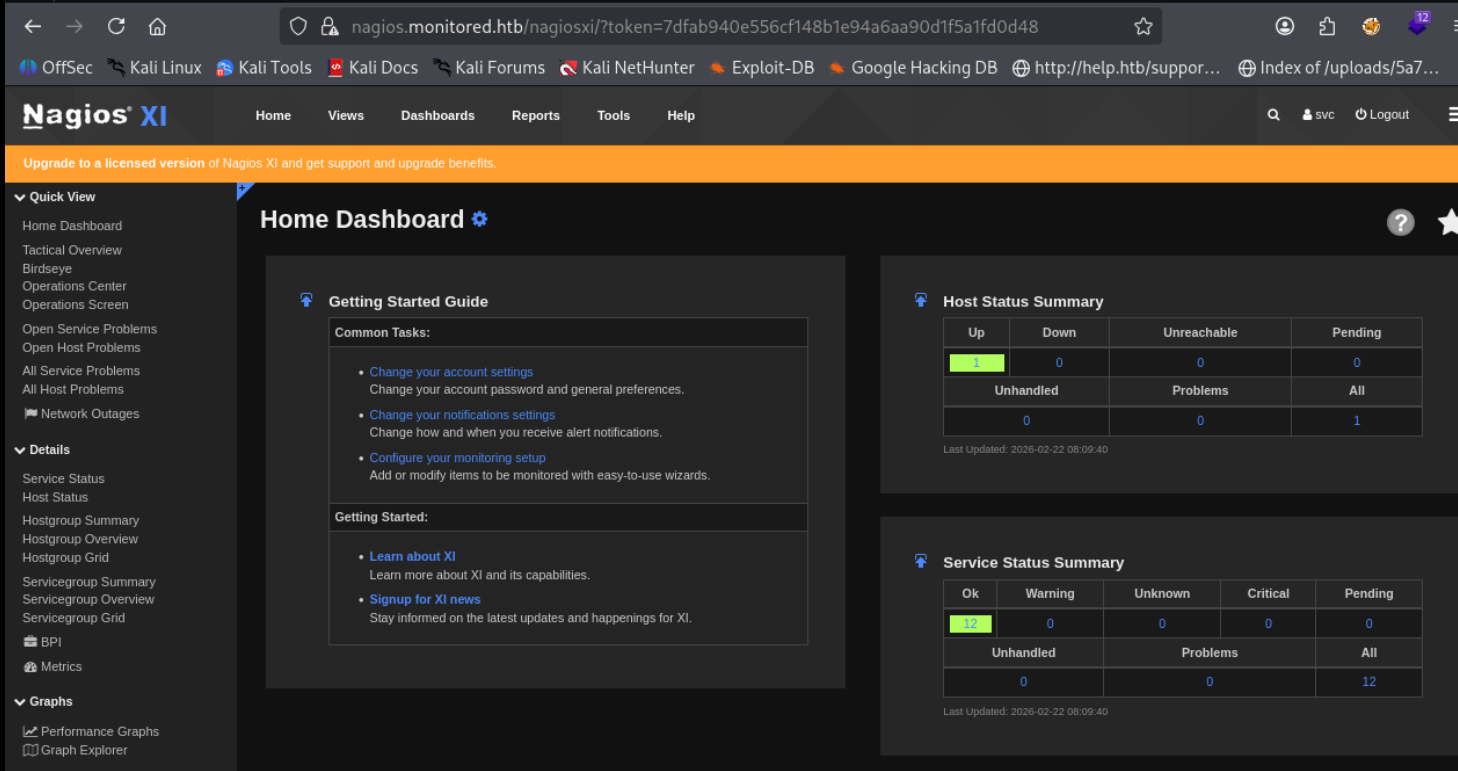Bookmark this page with the star icon
Screen dimensions: 1458x771
[x=1143, y=27]
